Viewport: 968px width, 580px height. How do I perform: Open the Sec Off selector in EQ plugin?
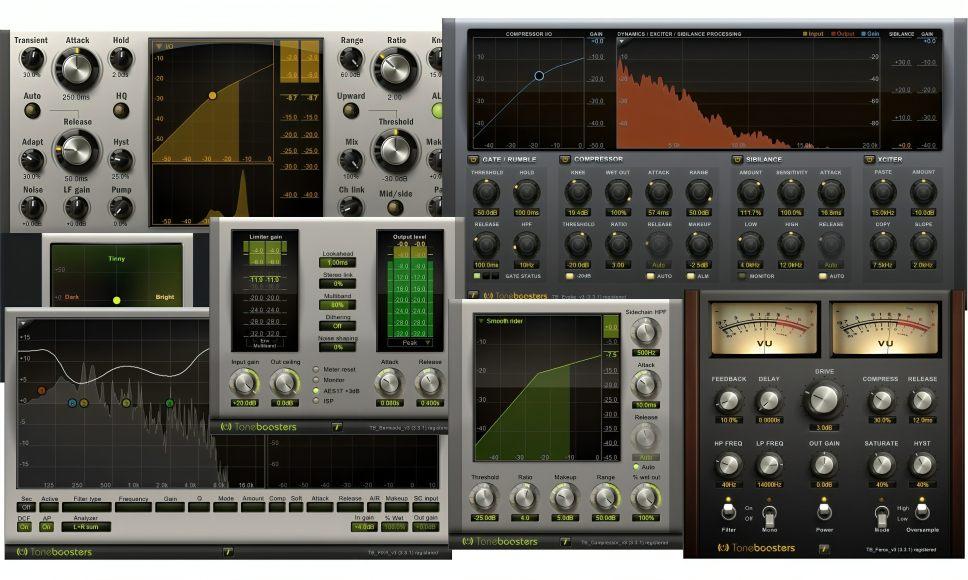pos(26,507)
